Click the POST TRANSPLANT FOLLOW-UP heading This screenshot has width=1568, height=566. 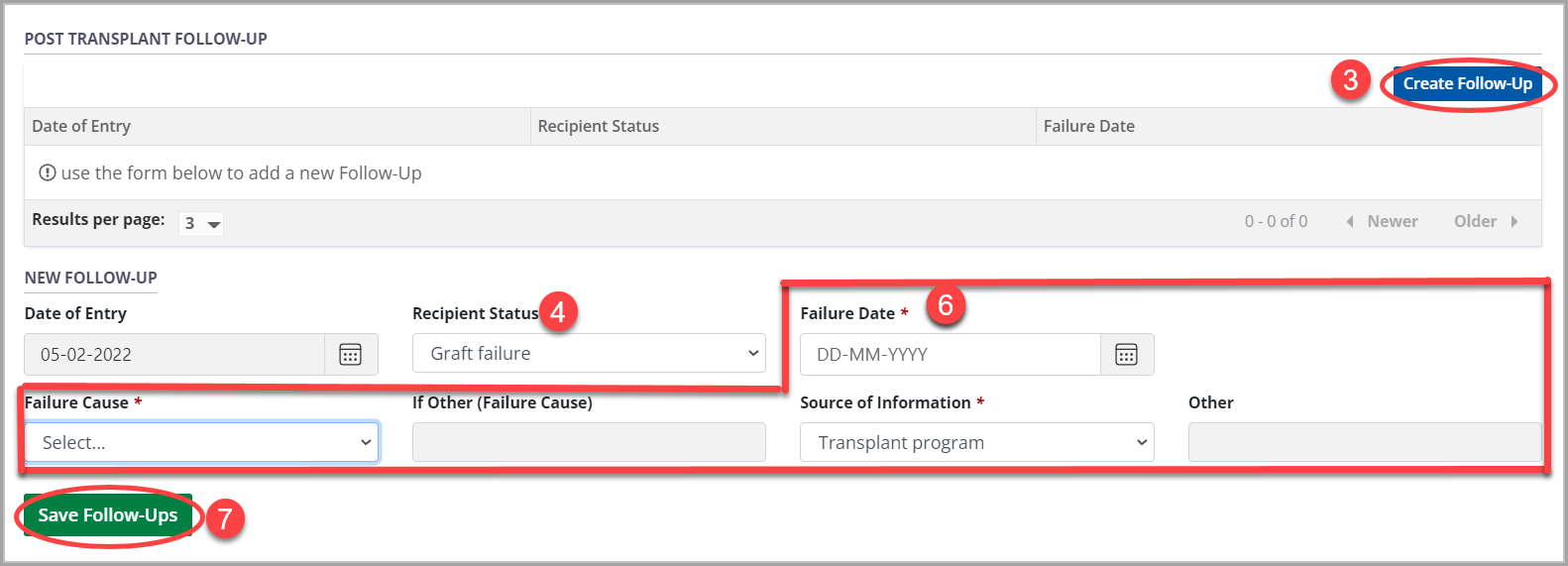(146, 40)
